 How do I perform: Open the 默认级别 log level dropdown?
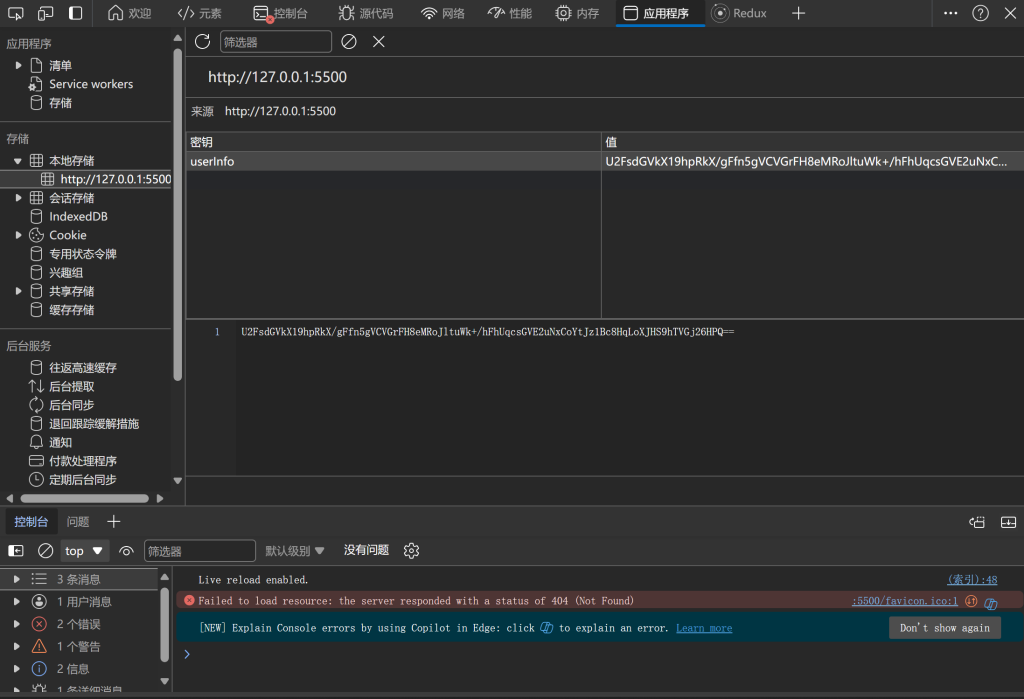(295, 551)
